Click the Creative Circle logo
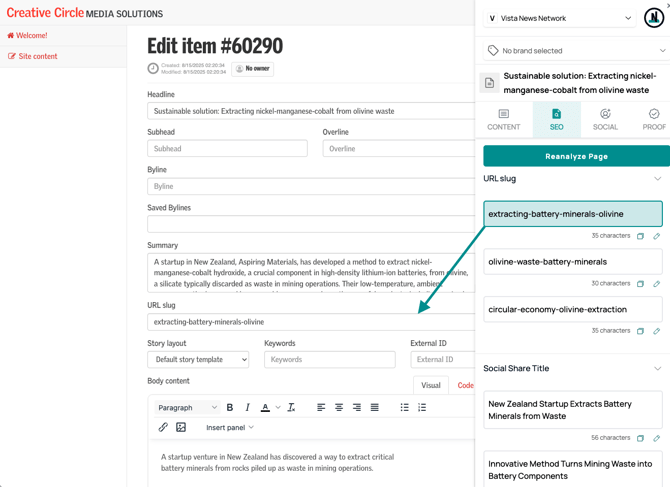This screenshot has width=670, height=487. pos(85,13)
